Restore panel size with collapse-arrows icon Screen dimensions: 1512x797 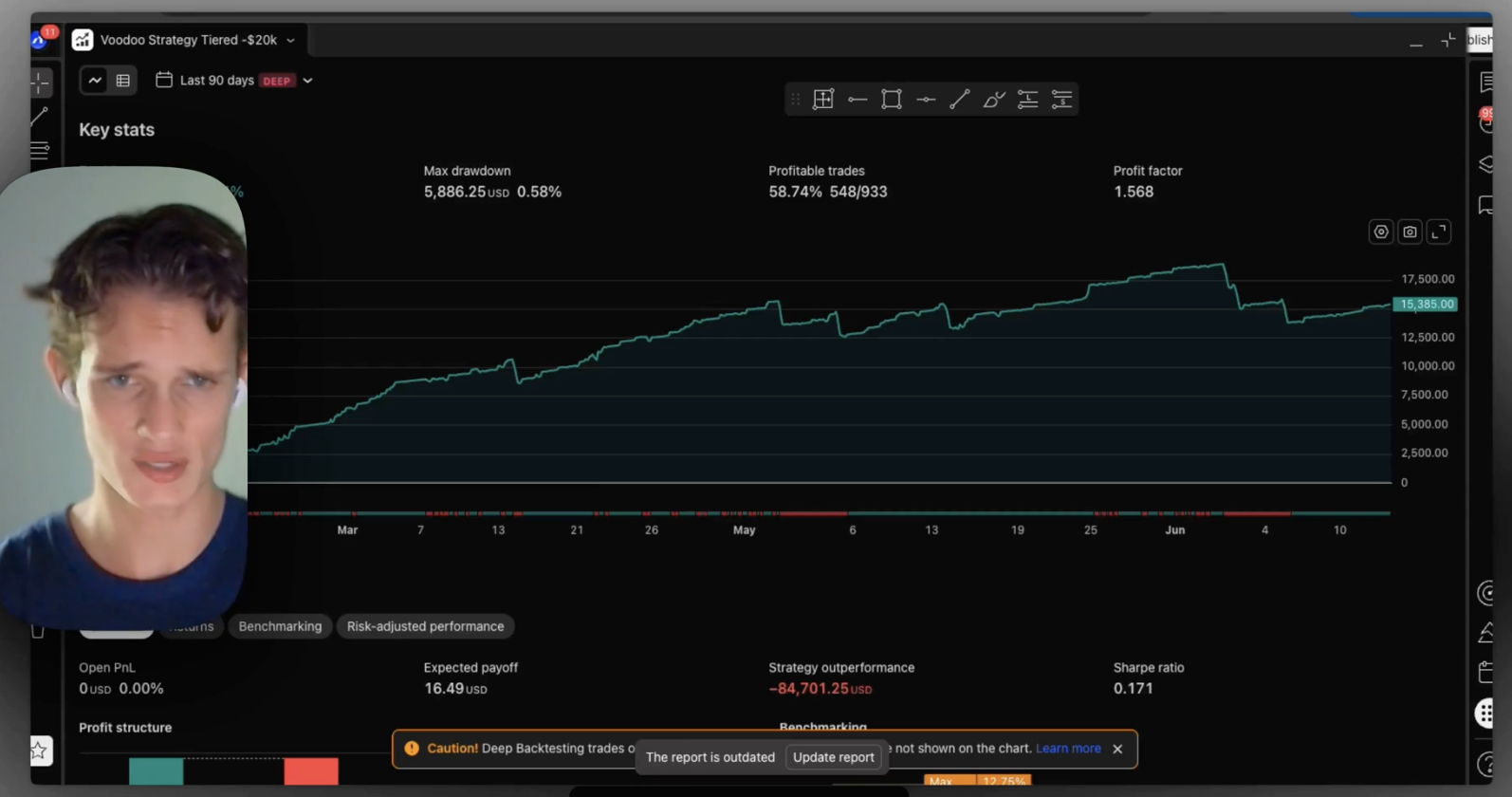click(1447, 40)
